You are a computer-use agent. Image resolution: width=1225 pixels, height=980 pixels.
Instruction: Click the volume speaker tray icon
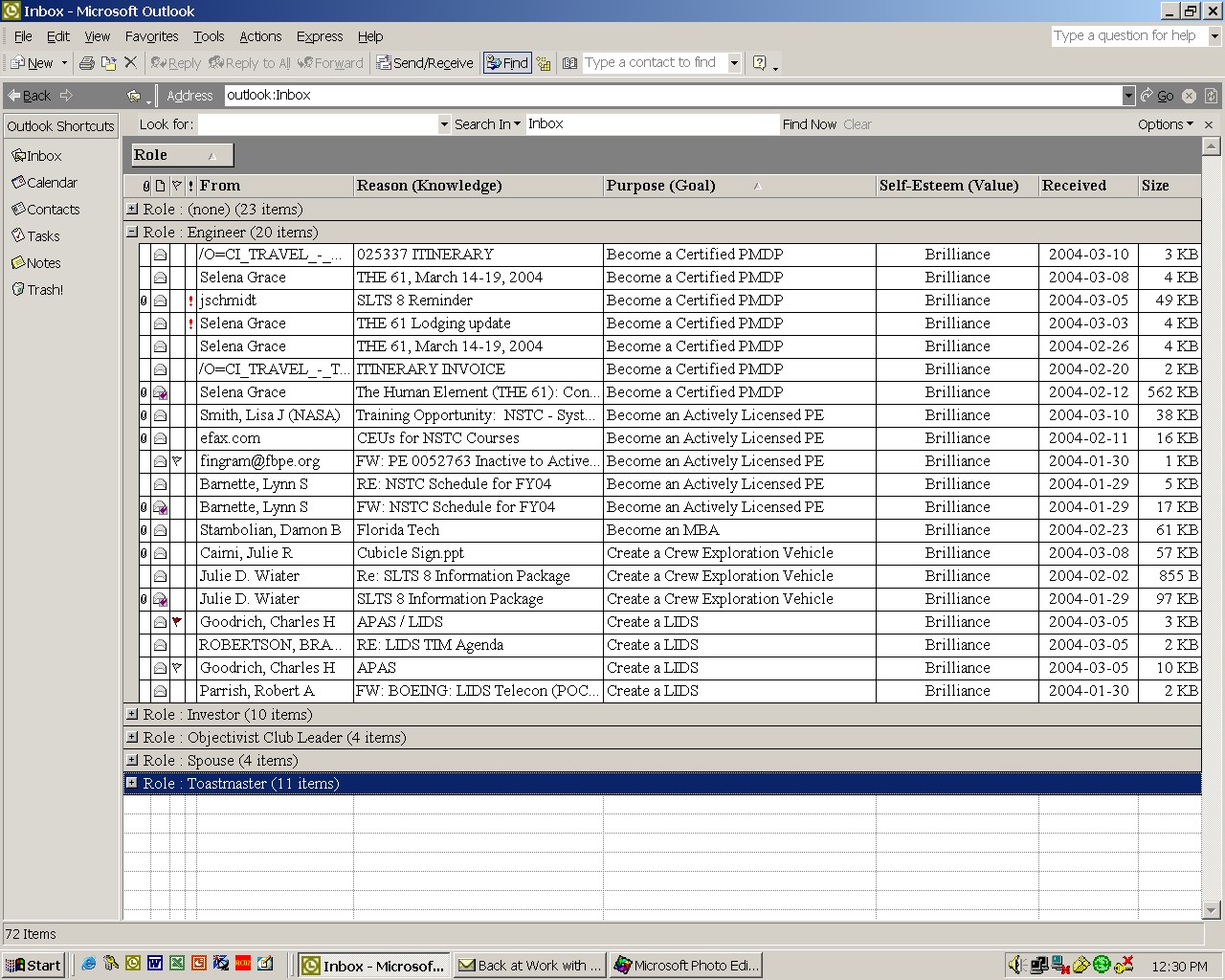(1016, 965)
